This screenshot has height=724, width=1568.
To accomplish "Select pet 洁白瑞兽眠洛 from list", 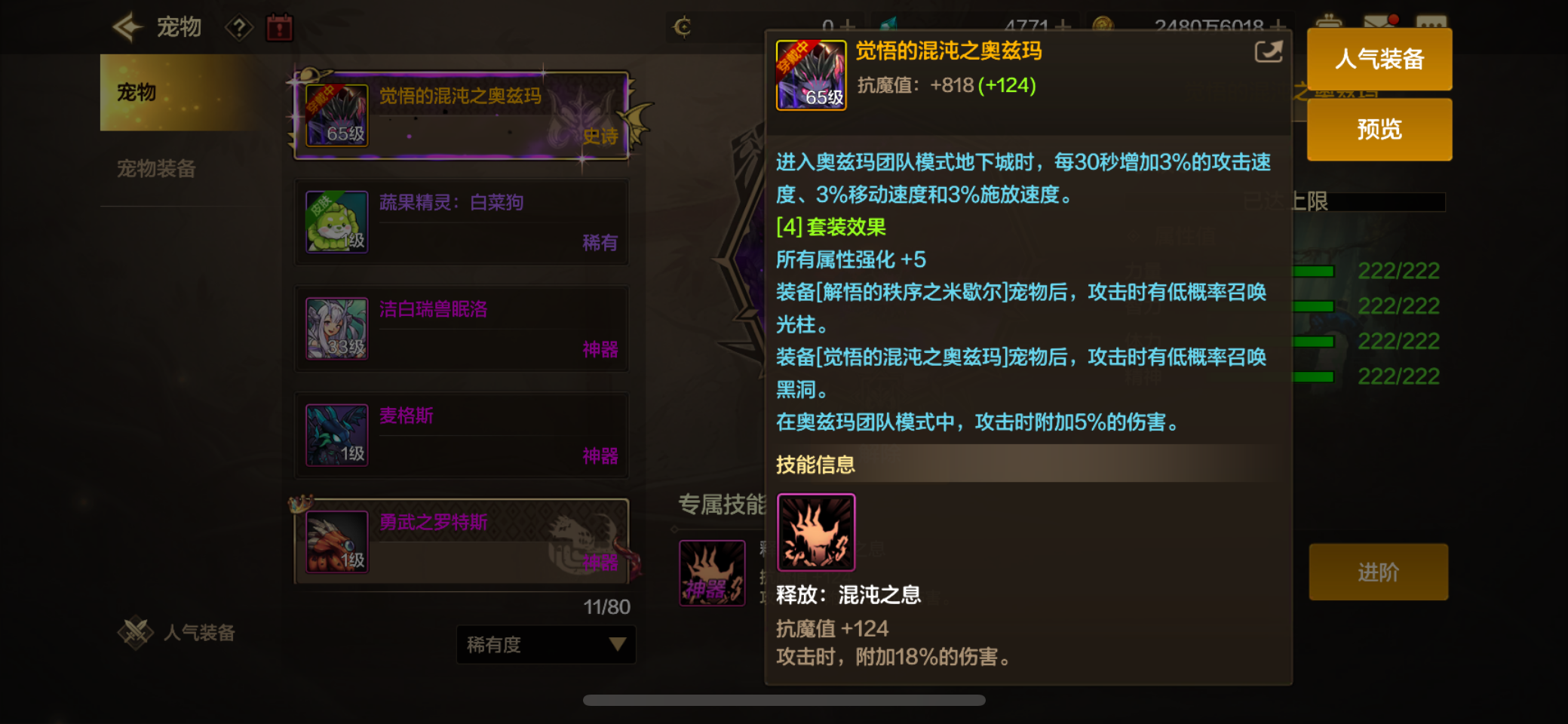I will (462, 329).
